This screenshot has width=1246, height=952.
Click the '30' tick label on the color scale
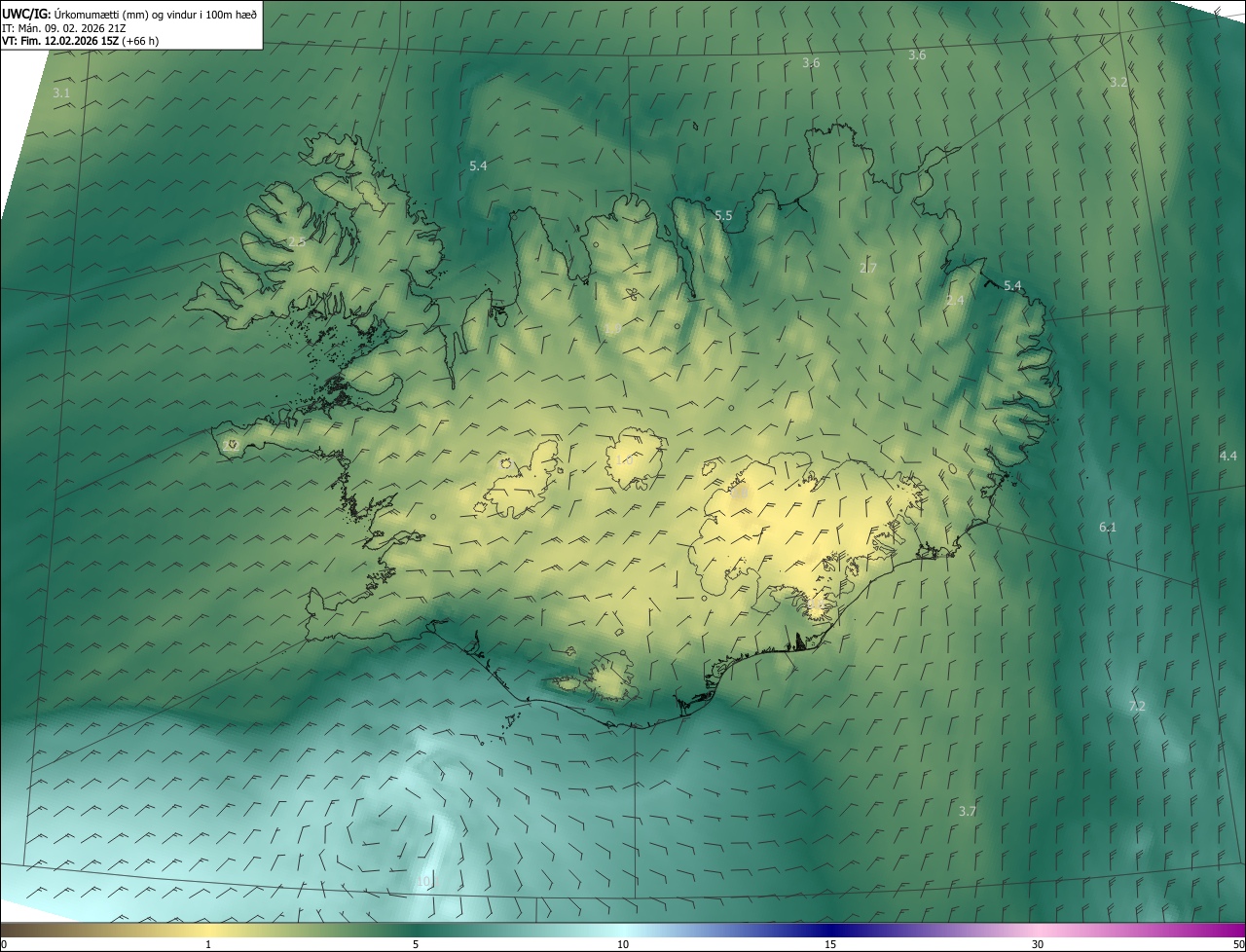1038,944
